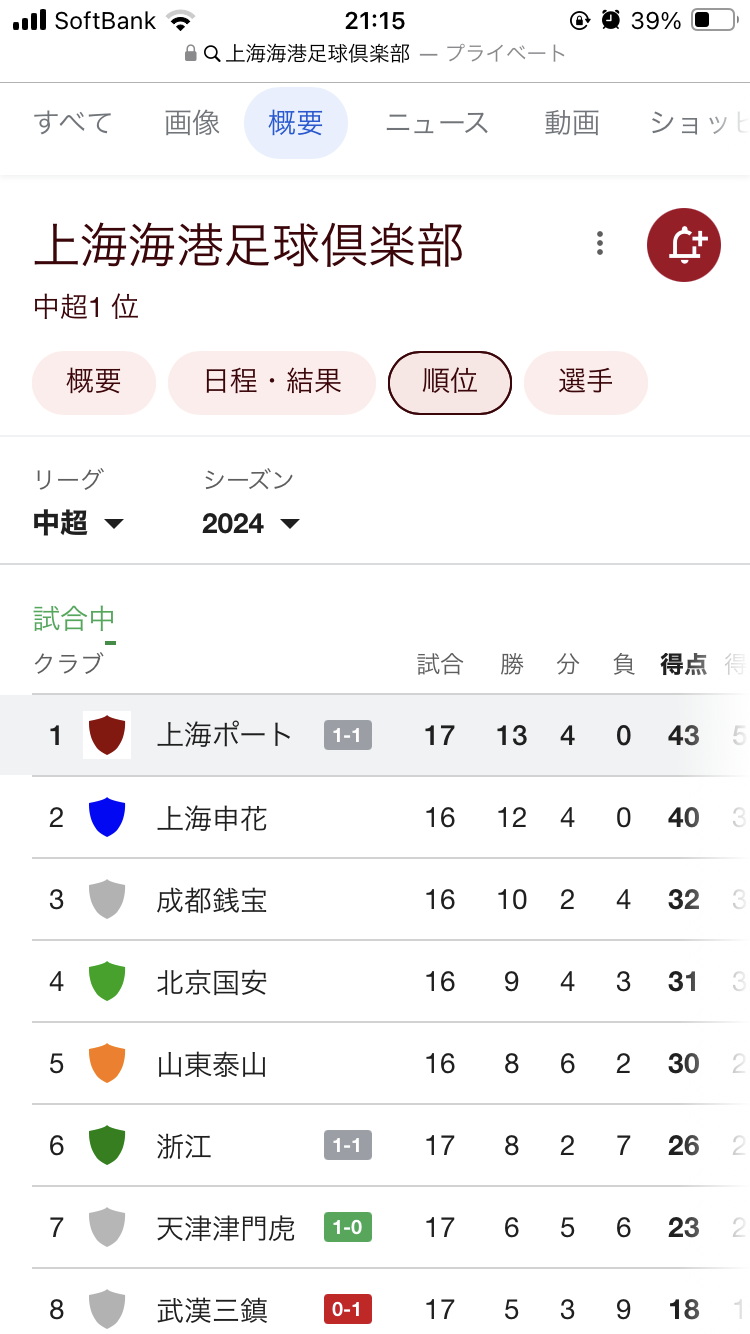The height and width of the screenshot is (1334, 750).
Task: Tap the red 0-1 score badge
Action: pos(347,1309)
